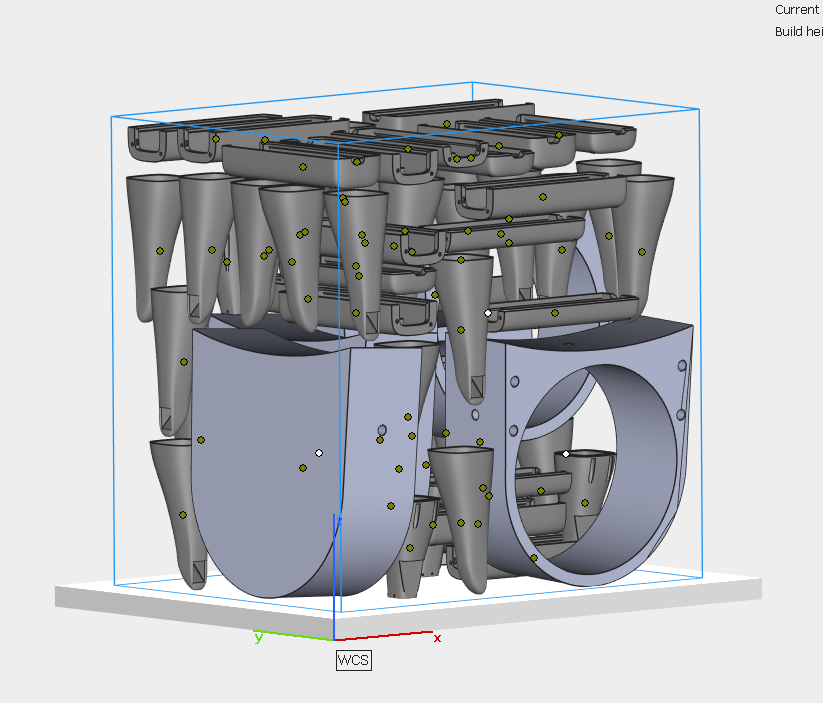Click the white diamond marker near the front shell
The height and width of the screenshot is (703, 823).
(x=319, y=452)
